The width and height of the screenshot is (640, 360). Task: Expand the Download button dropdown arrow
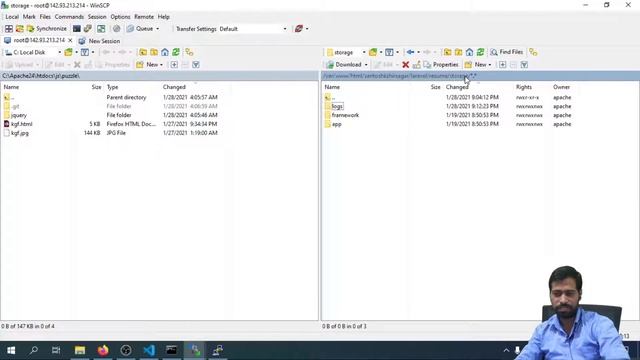click(x=366, y=64)
